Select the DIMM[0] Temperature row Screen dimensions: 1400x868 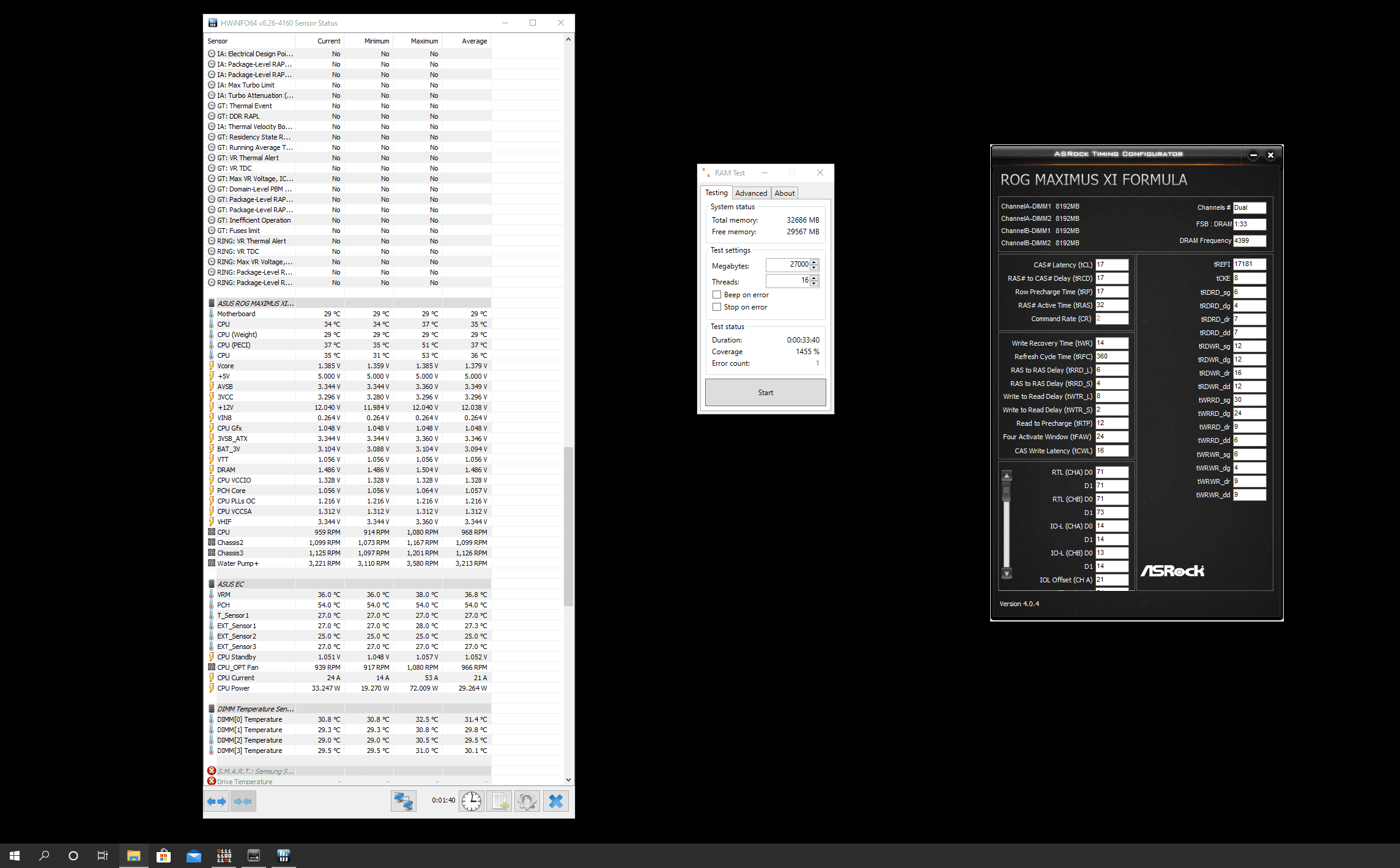[348, 719]
